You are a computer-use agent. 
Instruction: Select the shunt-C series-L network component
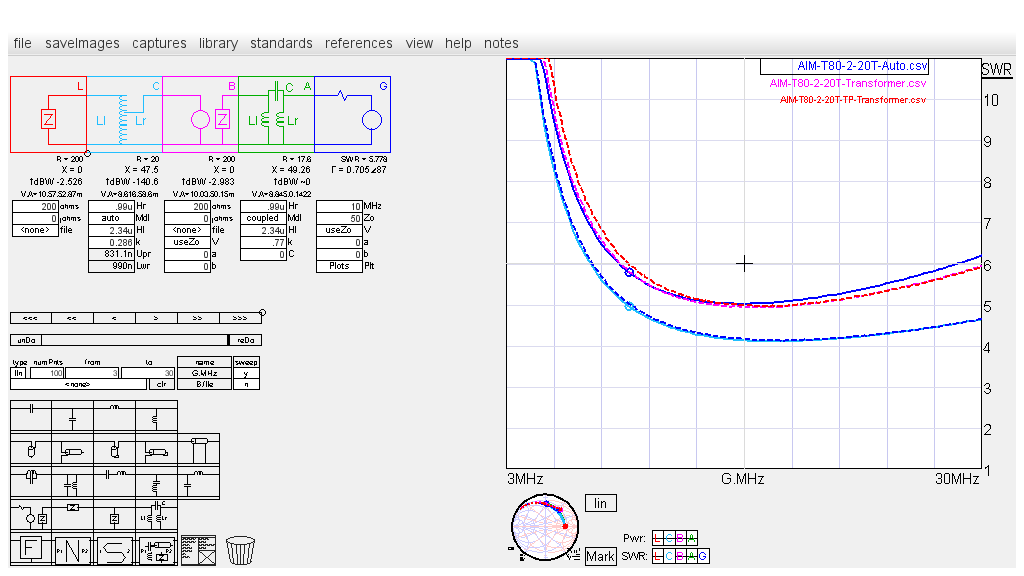click(199, 483)
